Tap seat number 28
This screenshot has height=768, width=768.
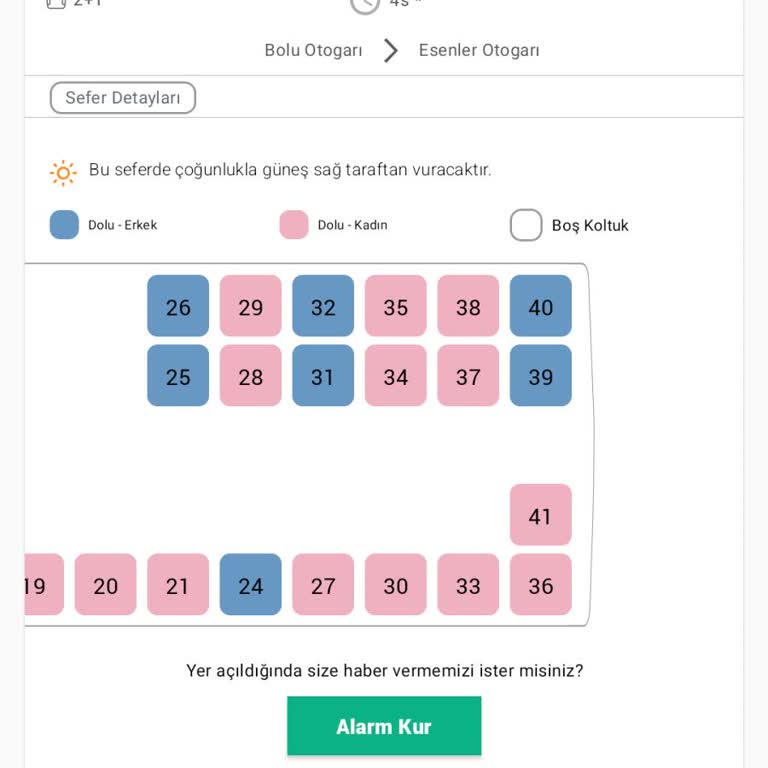250,376
